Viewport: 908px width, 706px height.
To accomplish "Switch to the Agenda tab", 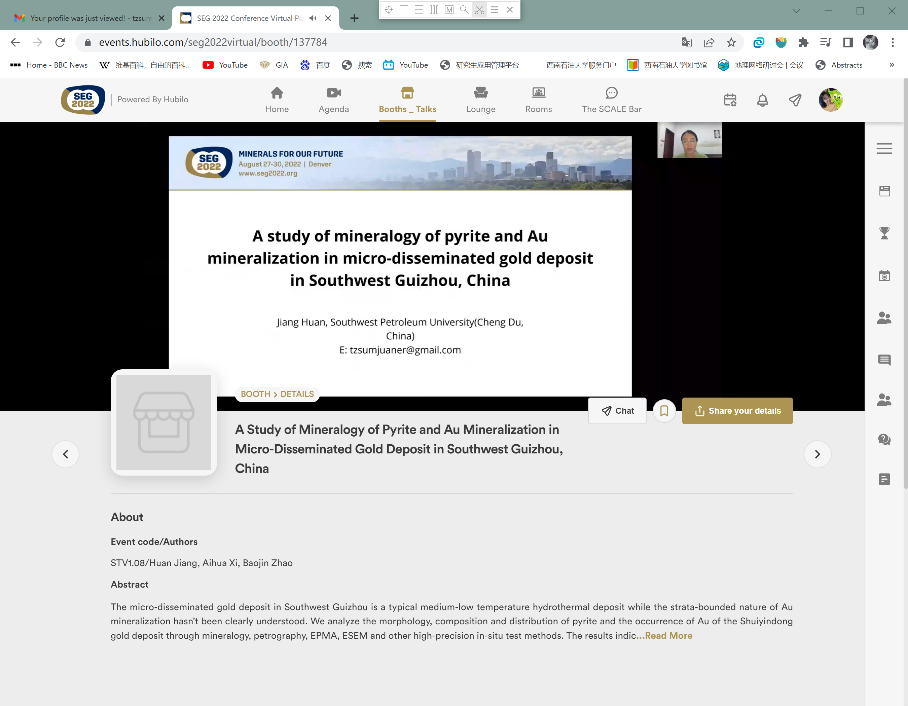I will pyautogui.click(x=334, y=99).
